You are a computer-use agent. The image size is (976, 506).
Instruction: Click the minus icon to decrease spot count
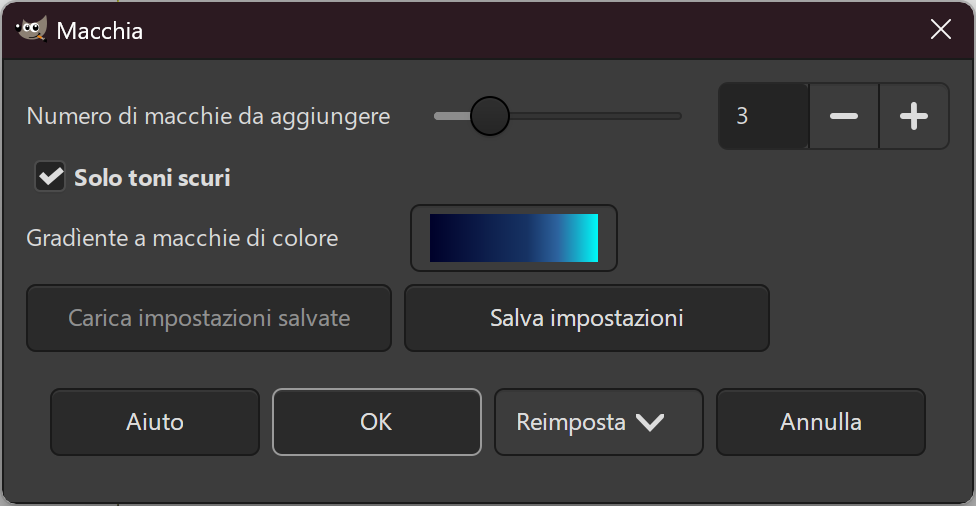pos(843,117)
